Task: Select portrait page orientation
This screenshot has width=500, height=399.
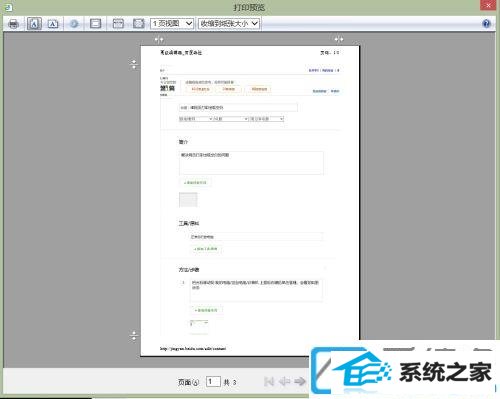Action: (x=34, y=24)
